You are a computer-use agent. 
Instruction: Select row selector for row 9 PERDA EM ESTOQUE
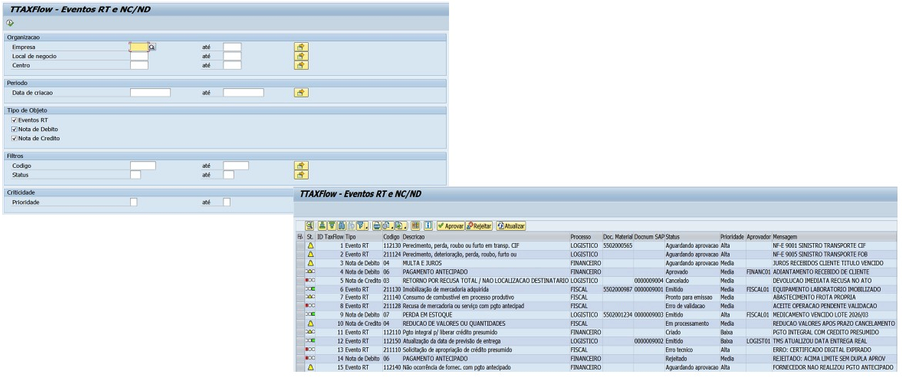click(x=299, y=315)
